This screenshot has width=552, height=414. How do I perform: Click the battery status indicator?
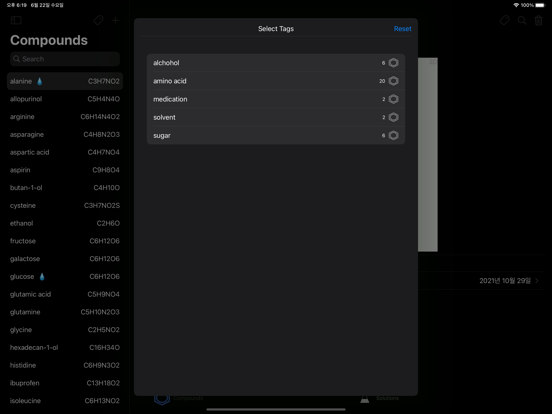point(540,5)
